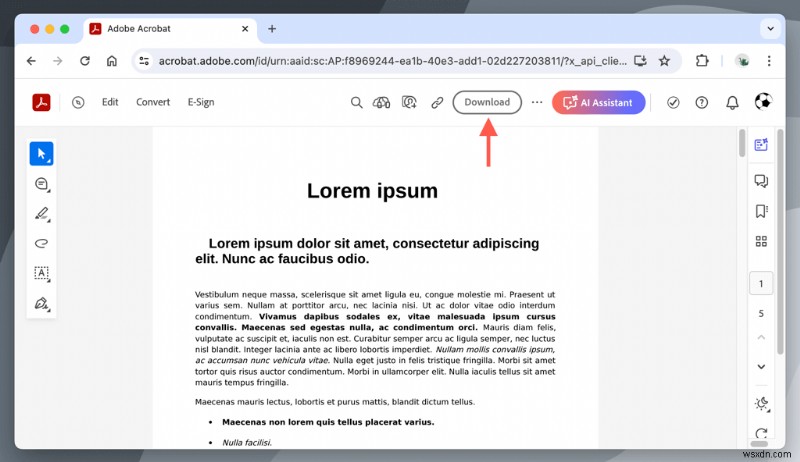This screenshot has width=800, height=462.
Task: Open the Adobe Acrobat home logo
Action: click(41, 102)
